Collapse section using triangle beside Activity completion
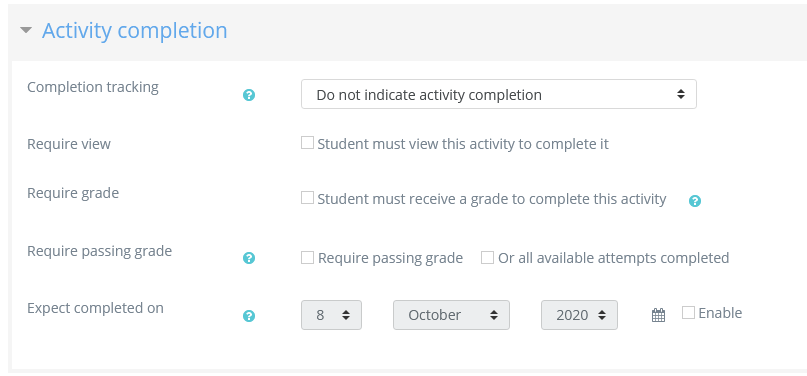The width and height of the screenshot is (807, 376). (x=26, y=30)
